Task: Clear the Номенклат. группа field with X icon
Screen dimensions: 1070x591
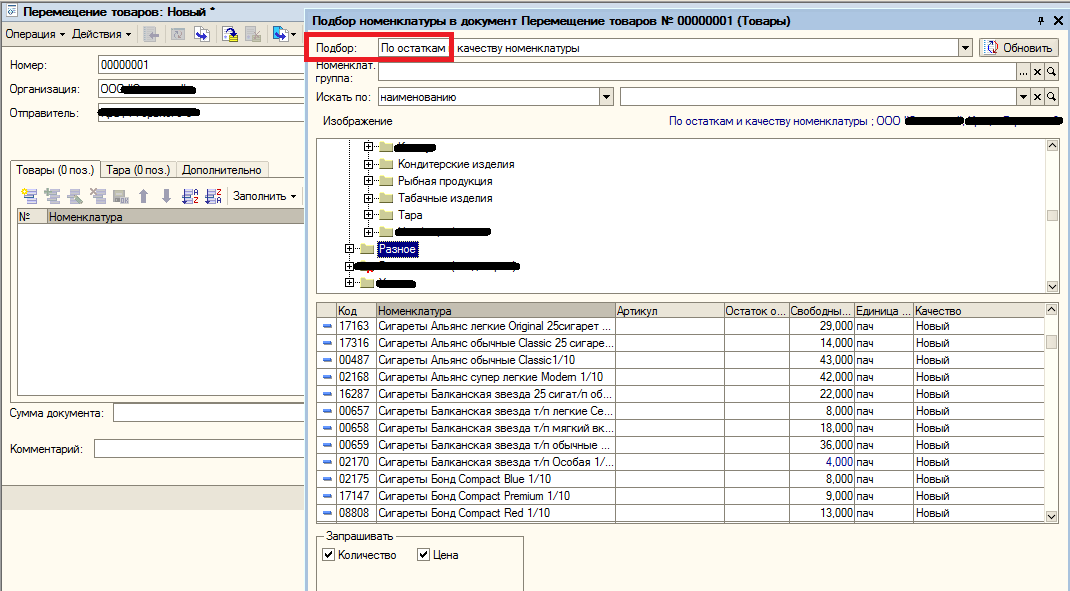Action: [1037, 72]
